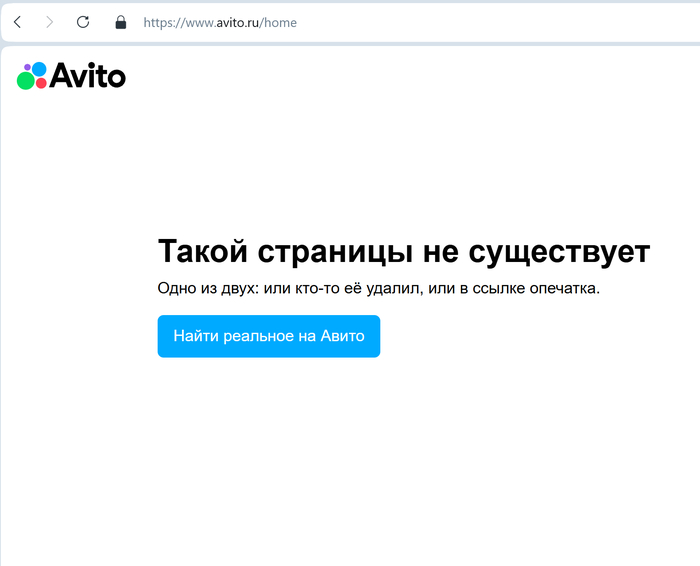Click the Avito colored circles logo

point(32,76)
